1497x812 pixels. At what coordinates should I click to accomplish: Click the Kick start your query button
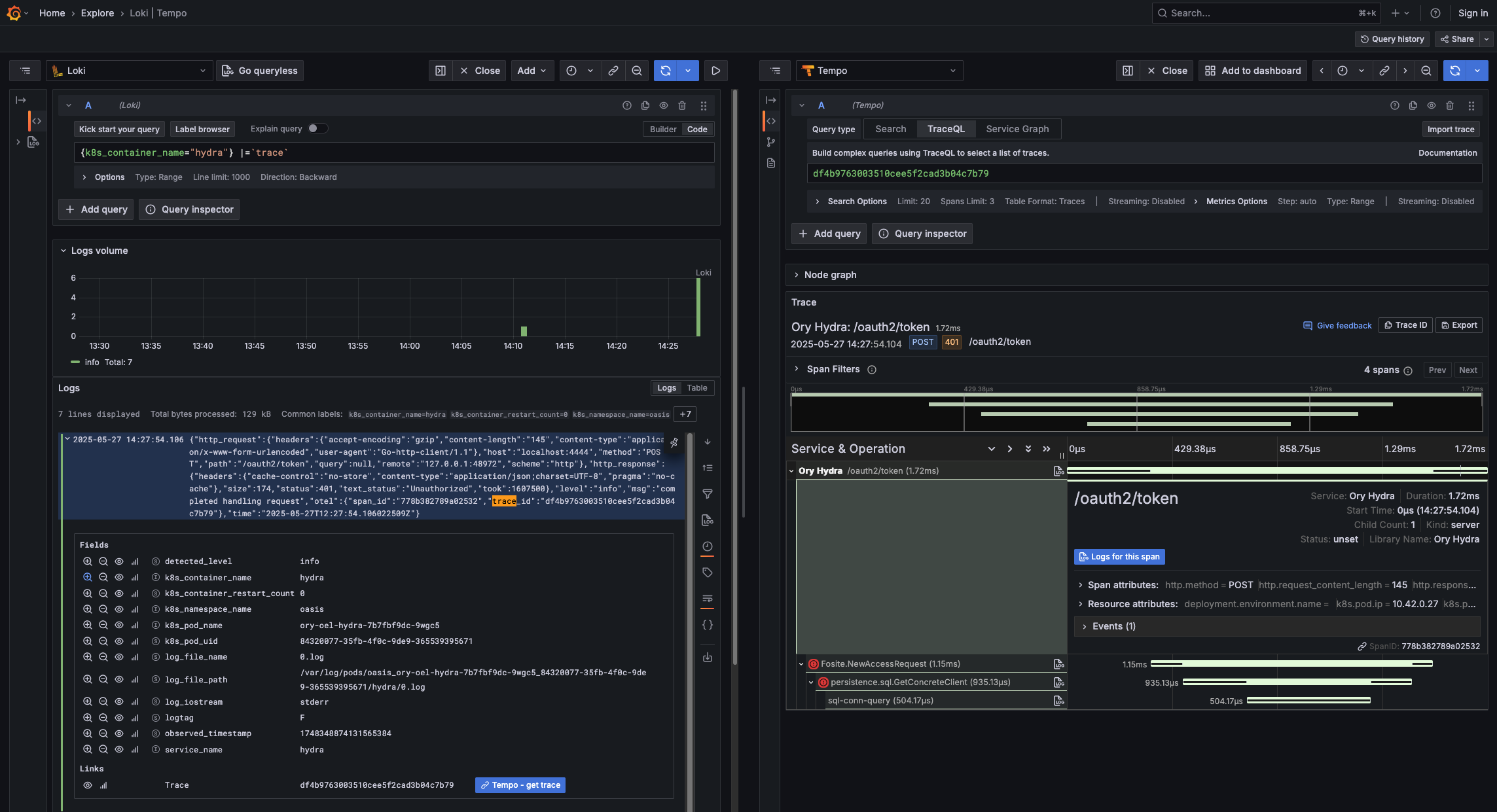point(118,129)
